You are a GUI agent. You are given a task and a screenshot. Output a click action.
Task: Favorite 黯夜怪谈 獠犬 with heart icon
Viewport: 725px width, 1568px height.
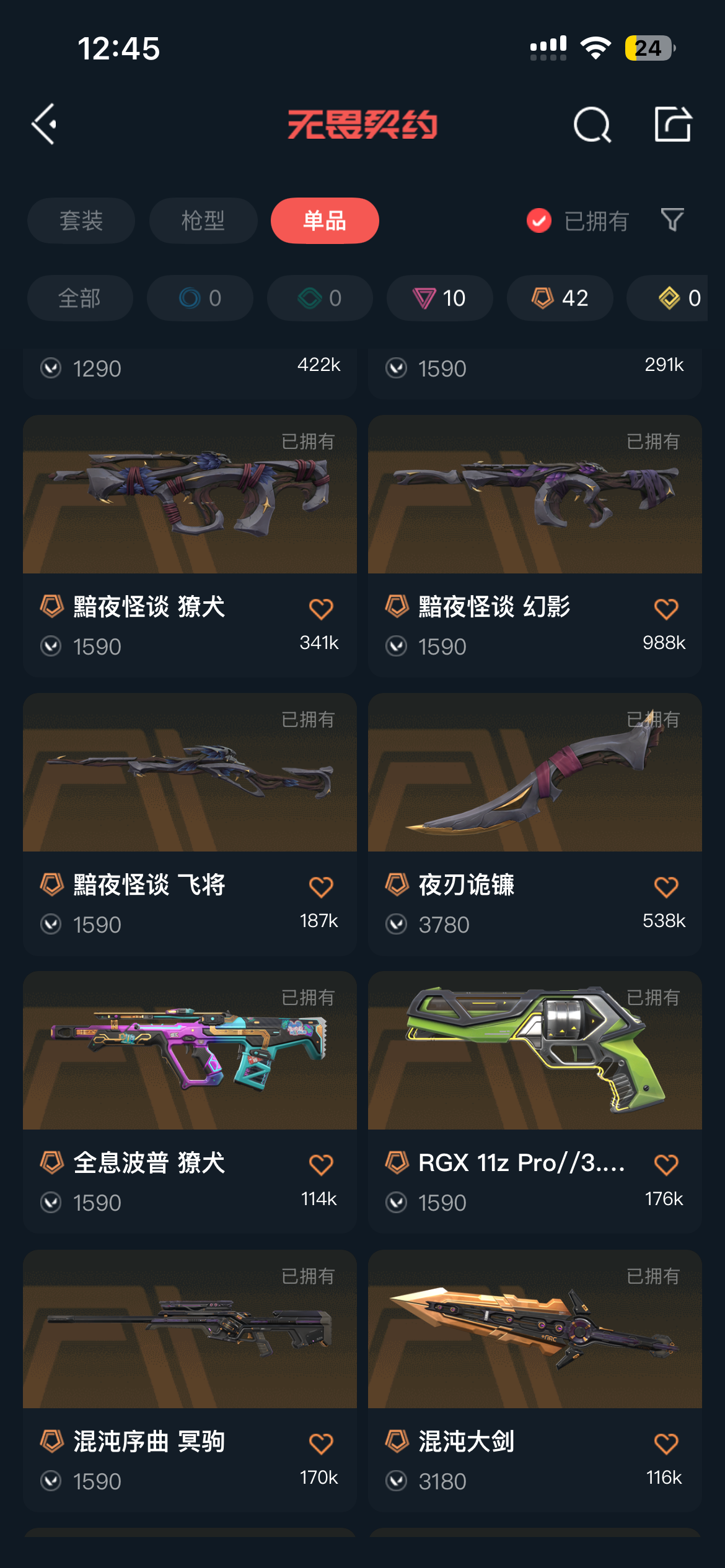pos(321,609)
